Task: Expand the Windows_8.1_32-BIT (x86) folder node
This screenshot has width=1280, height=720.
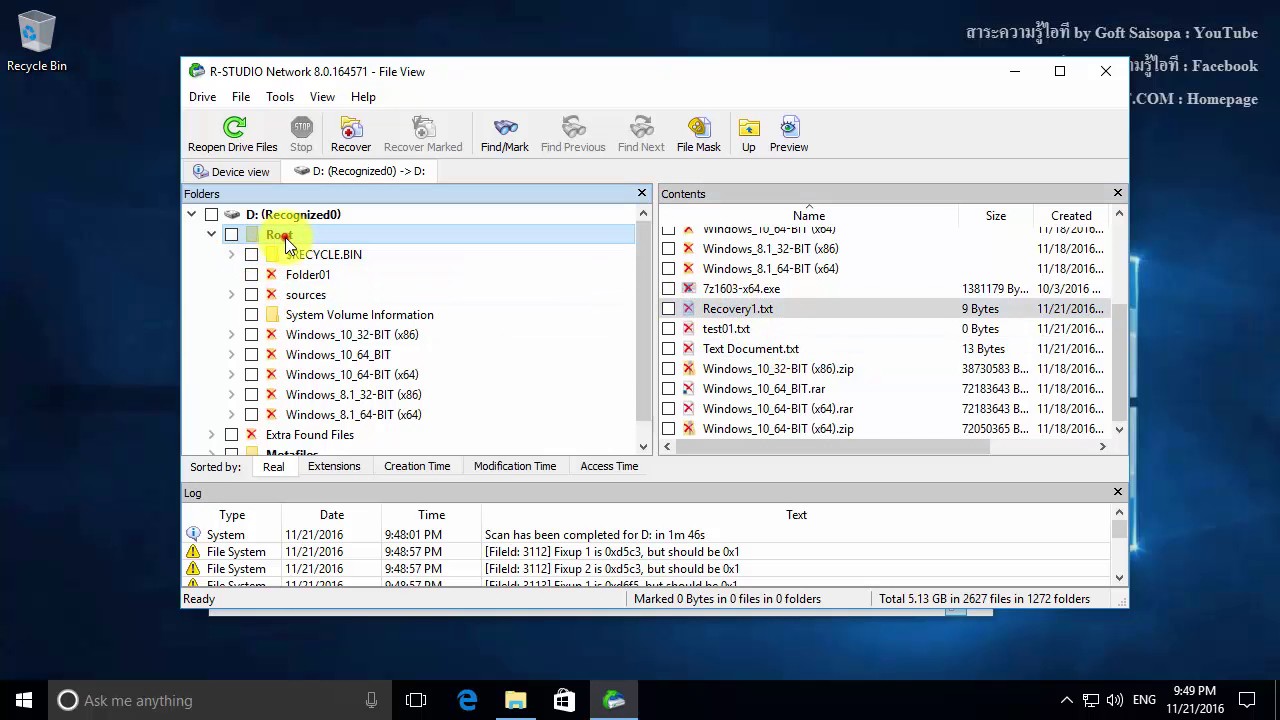Action: tap(231, 394)
